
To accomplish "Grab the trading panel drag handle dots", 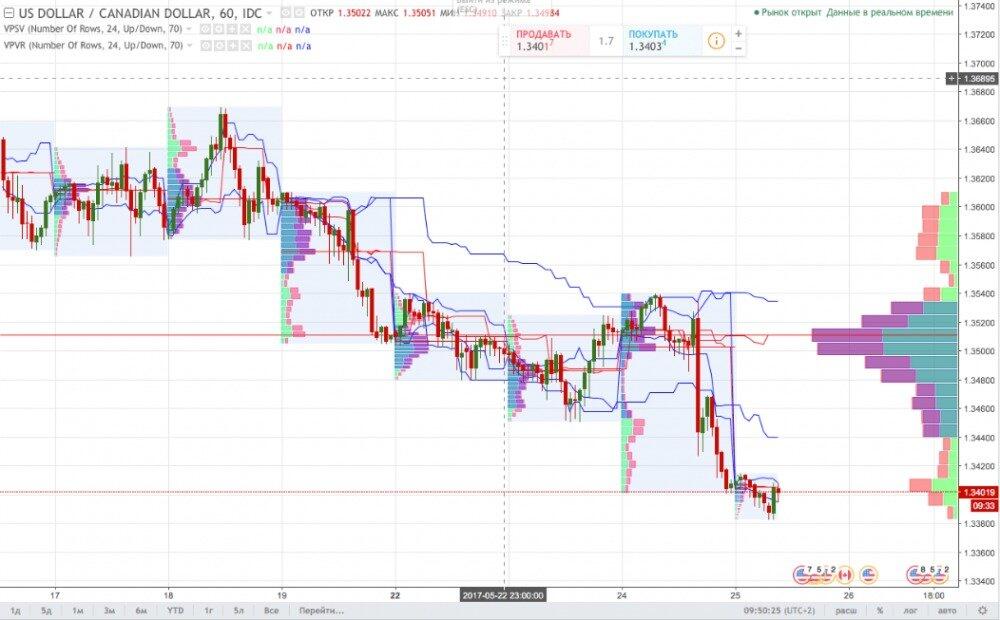I will click(x=504, y=41).
